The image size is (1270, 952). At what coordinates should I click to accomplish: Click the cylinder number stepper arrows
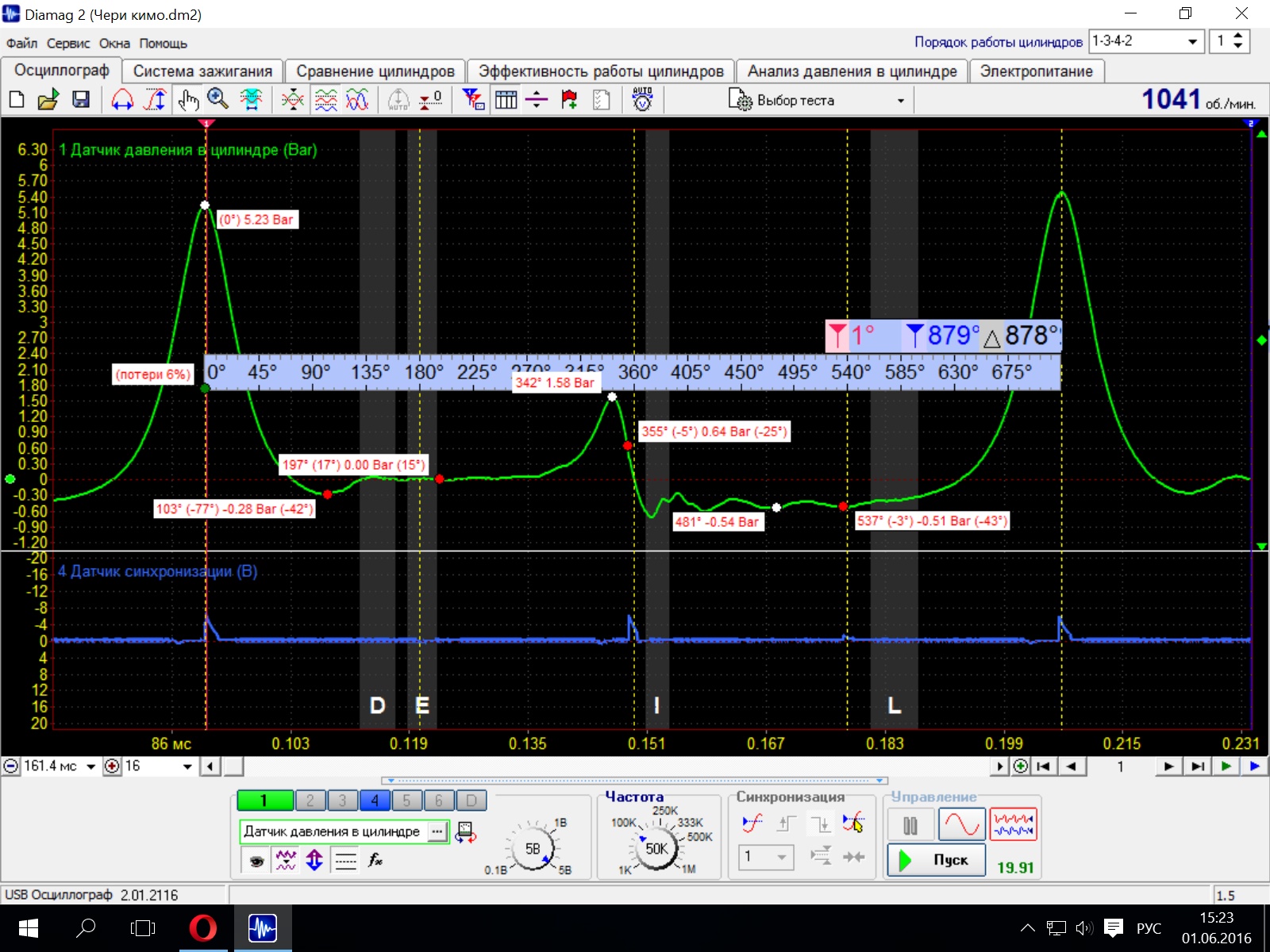click(1237, 41)
